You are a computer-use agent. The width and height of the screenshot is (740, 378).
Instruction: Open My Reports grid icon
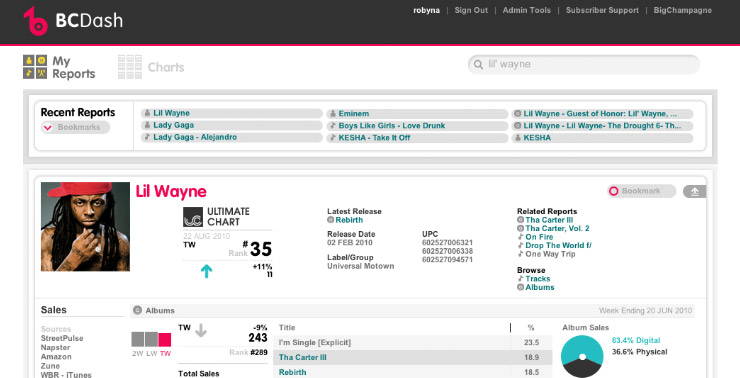(35, 67)
